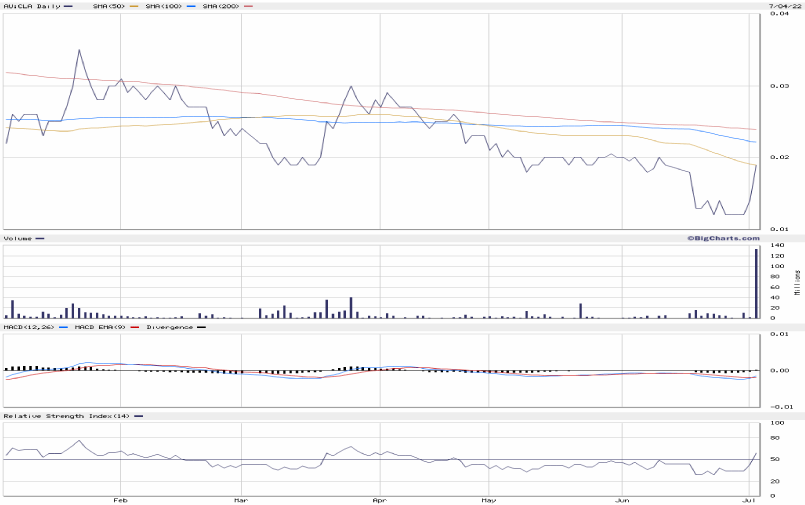
Task: Click the Divergence legend label
Action: [x=170, y=327]
